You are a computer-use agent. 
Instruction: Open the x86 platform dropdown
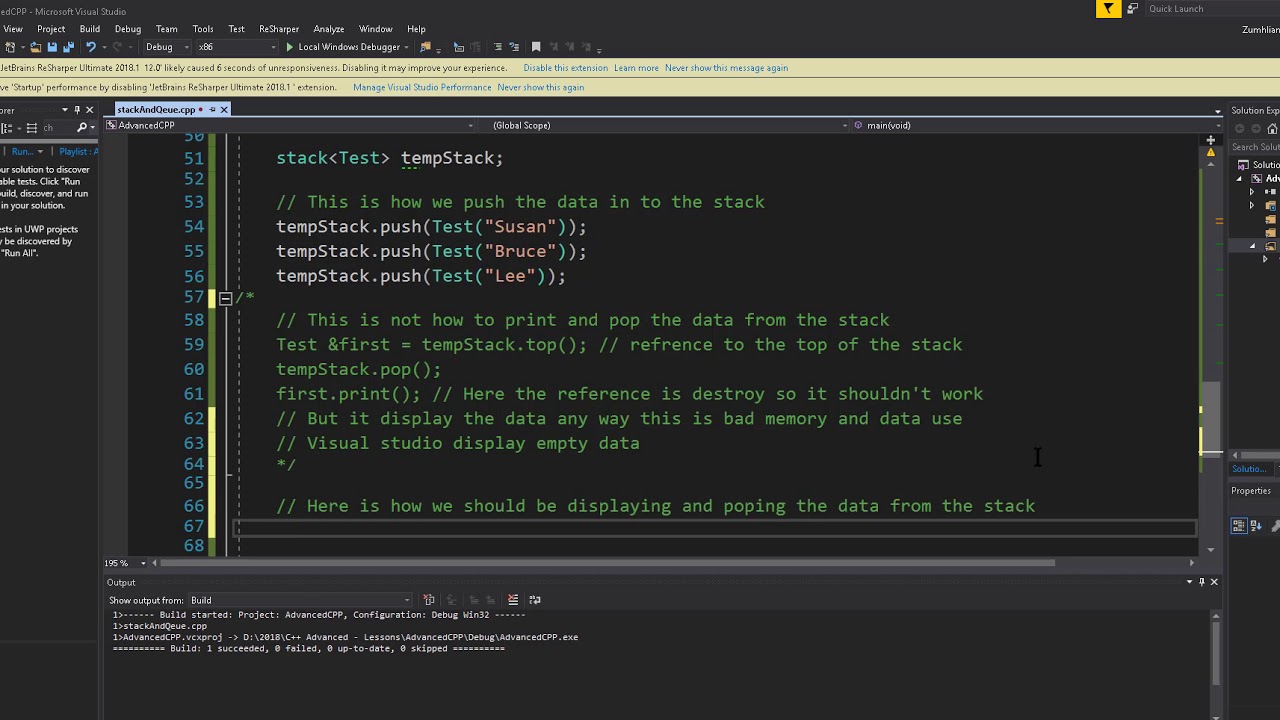click(236, 47)
